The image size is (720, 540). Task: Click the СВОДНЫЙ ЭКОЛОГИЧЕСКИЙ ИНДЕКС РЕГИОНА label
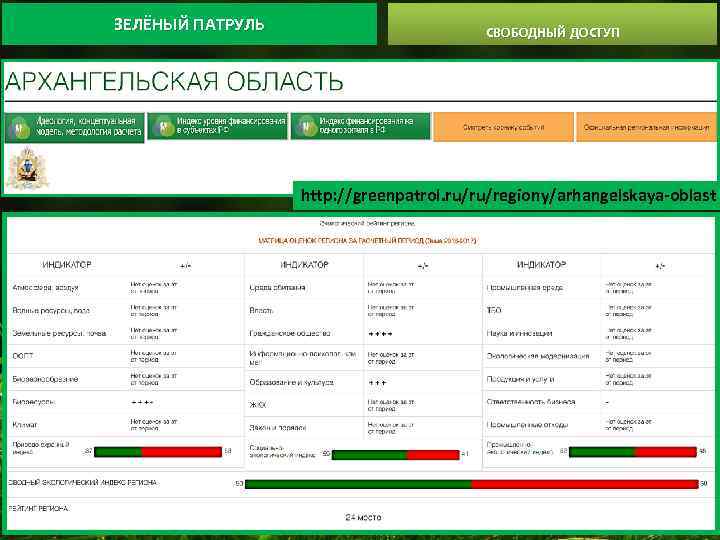pyautogui.click(x=83, y=483)
